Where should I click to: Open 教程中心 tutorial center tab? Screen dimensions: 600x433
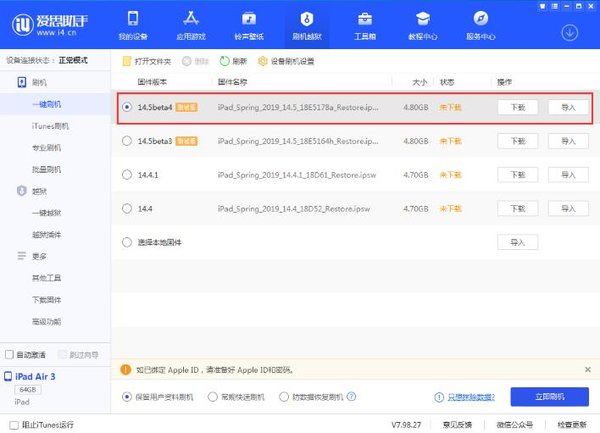[422, 25]
